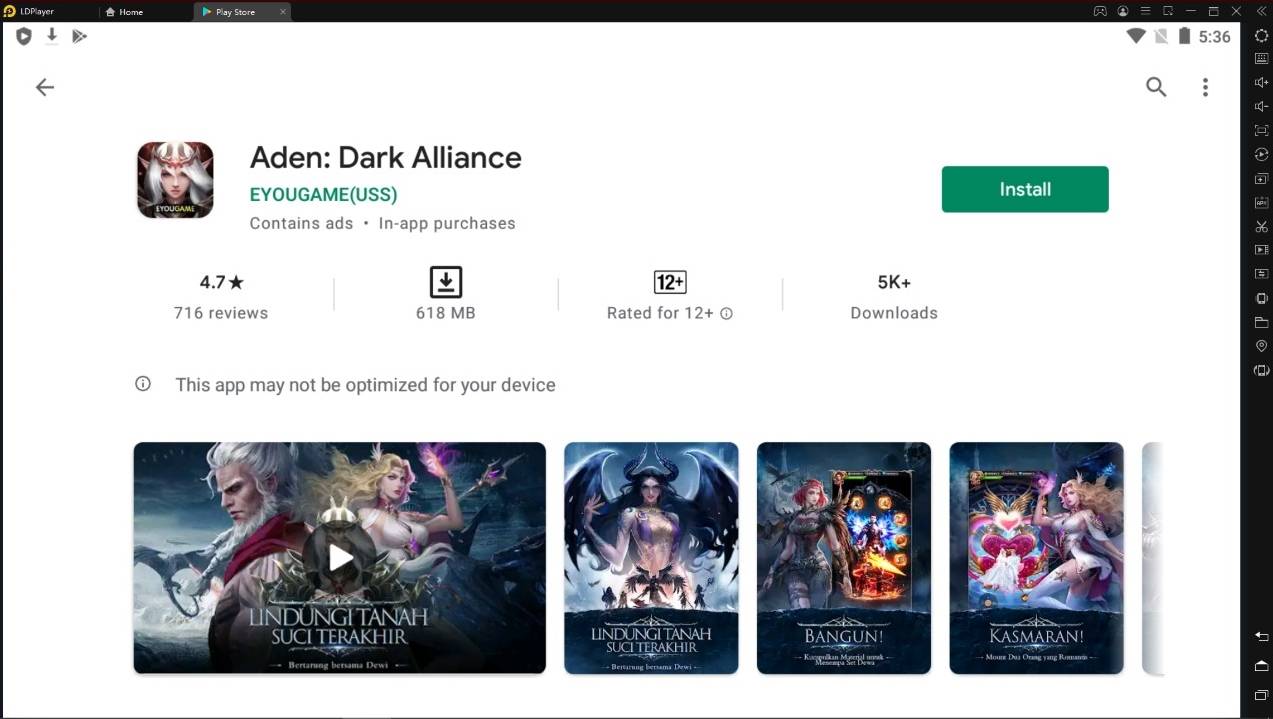Toggle fullscreen from the sidebar
This screenshot has height=719, width=1273.
point(1261,131)
